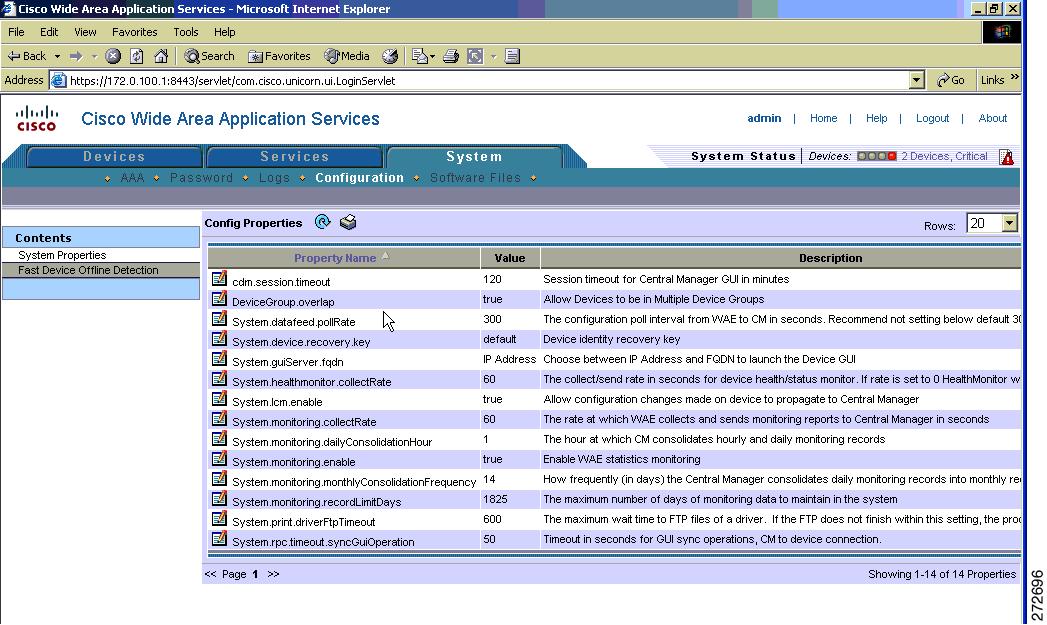Open the File menu
This screenshot has width=1047, height=625.
(x=16, y=31)
